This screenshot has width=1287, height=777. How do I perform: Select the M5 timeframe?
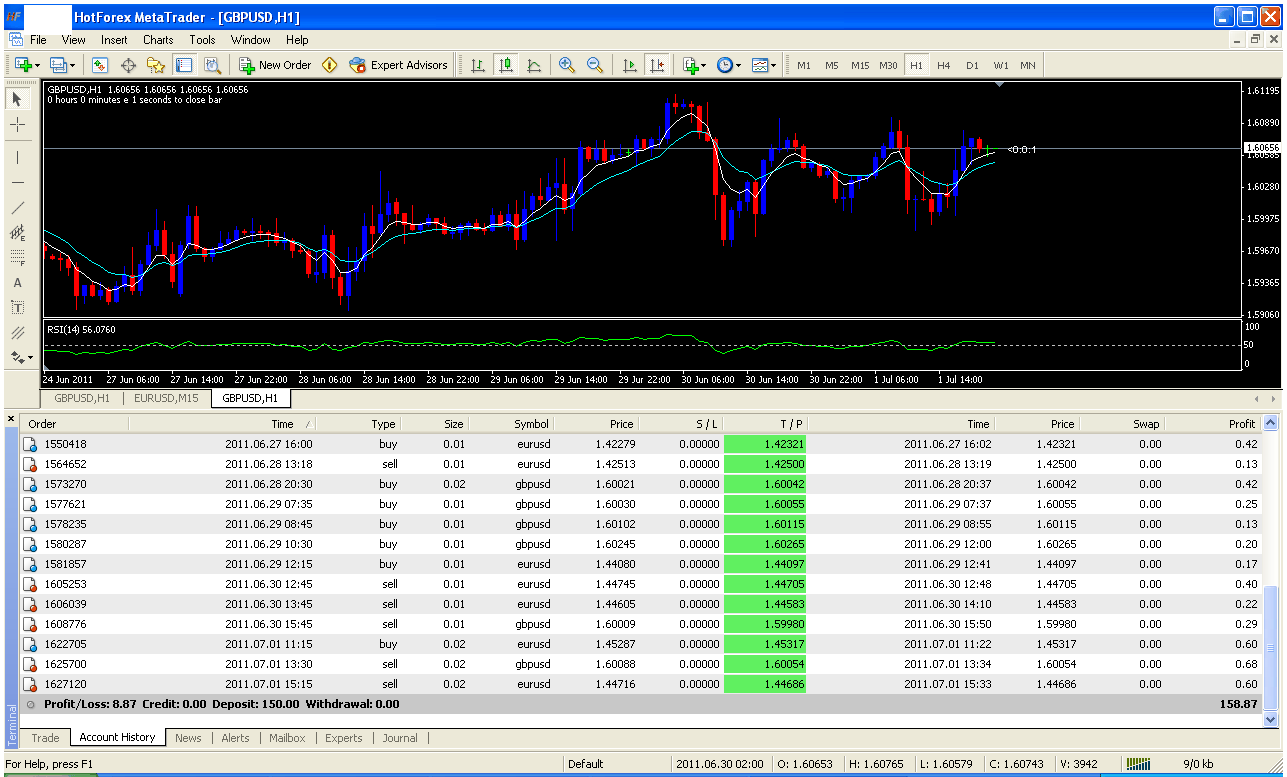832,65
